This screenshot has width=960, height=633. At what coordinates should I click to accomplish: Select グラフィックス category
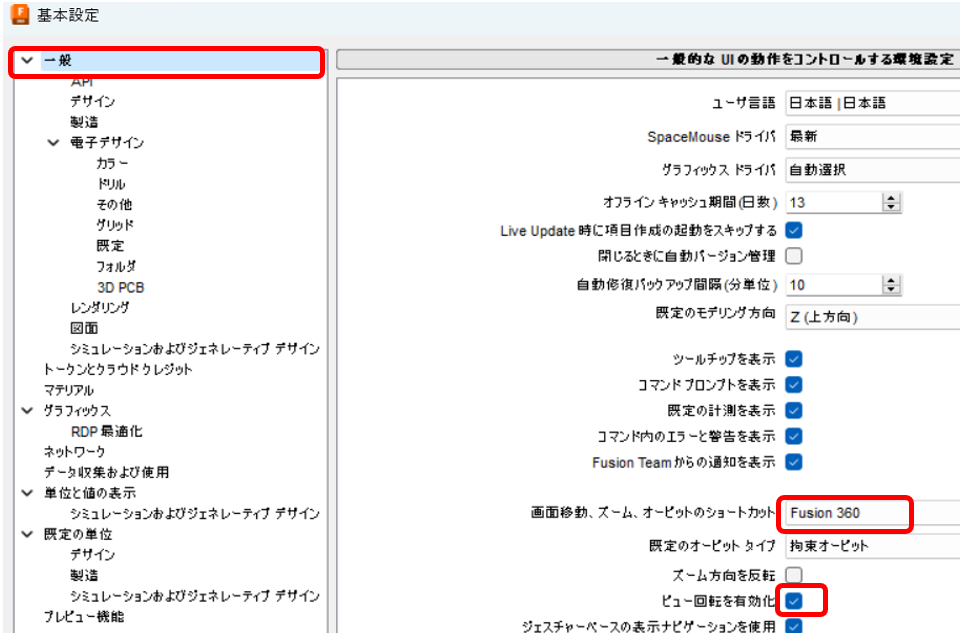pos(77,411)
